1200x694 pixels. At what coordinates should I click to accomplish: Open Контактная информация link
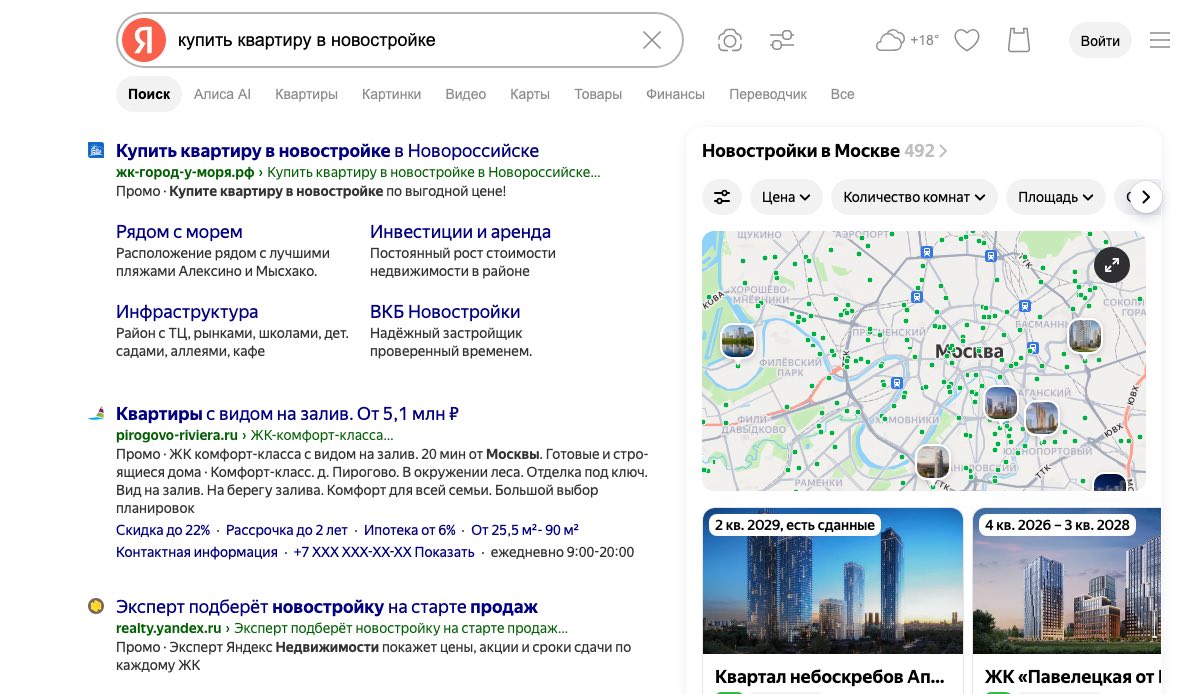197,552
